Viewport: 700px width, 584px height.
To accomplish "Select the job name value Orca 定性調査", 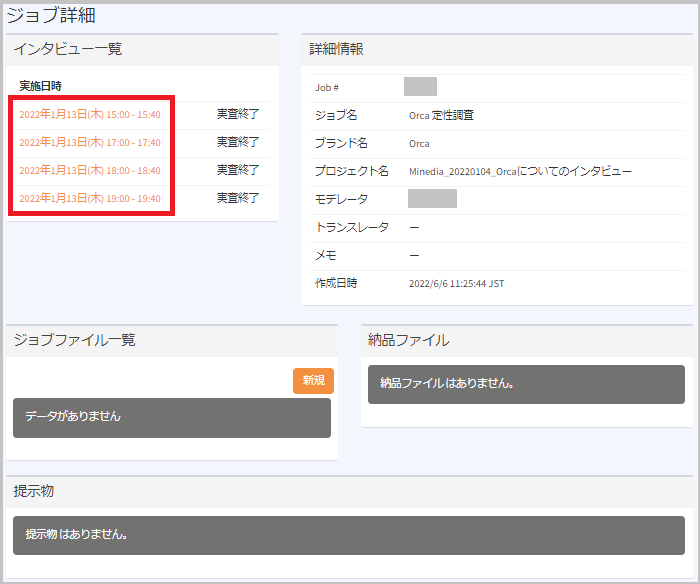I will (441, 115).
